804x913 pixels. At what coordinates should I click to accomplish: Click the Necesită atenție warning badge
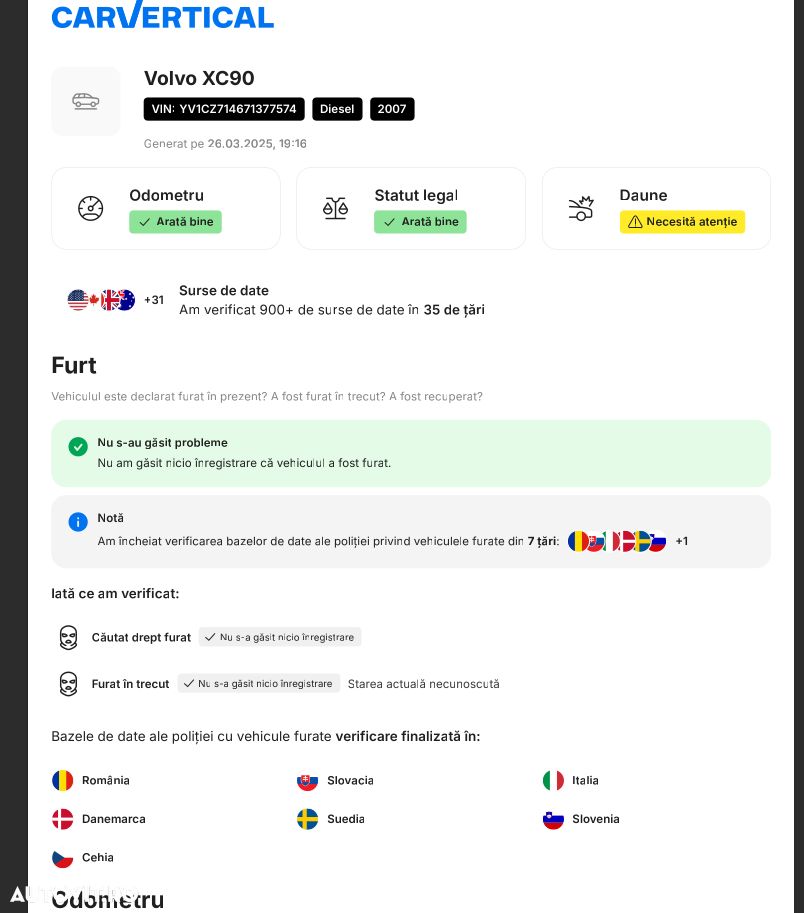682,222
